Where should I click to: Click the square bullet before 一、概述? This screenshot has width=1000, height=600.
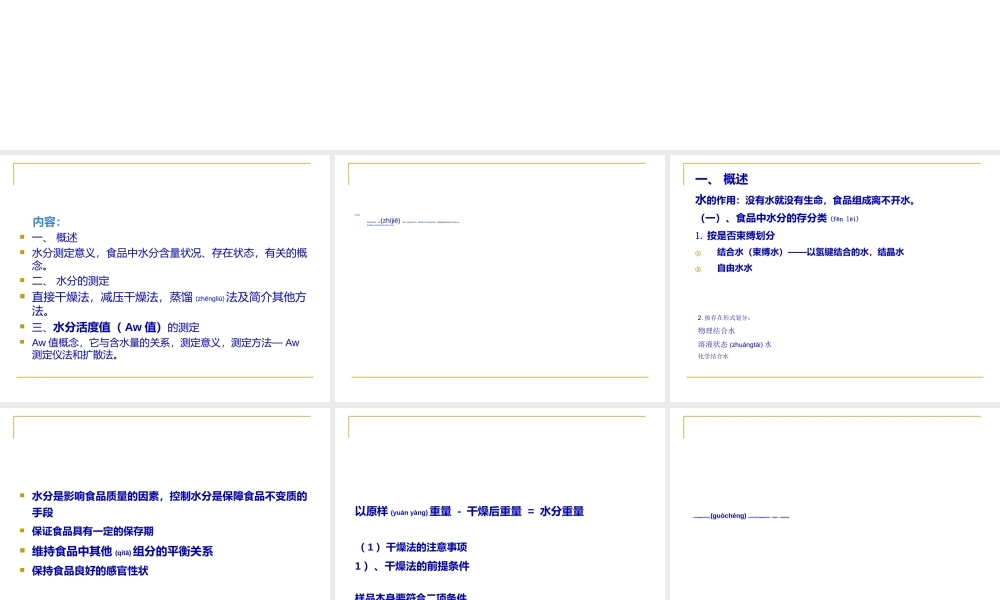(22, 237)
